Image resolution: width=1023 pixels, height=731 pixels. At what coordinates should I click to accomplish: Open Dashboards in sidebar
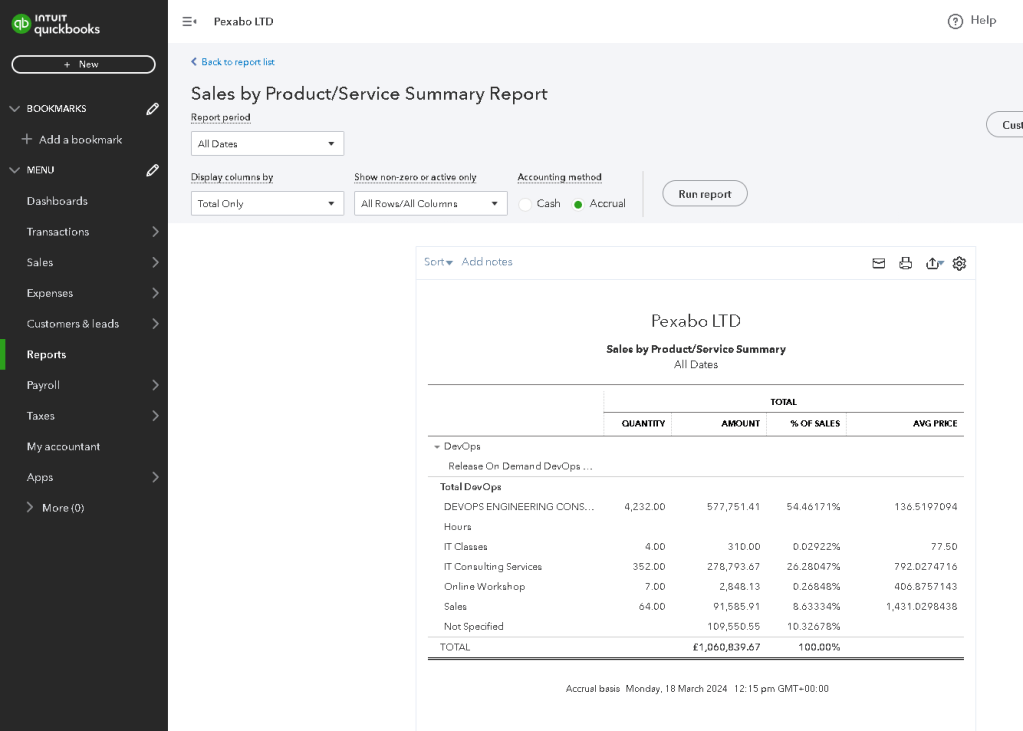(x=57, y=201)
